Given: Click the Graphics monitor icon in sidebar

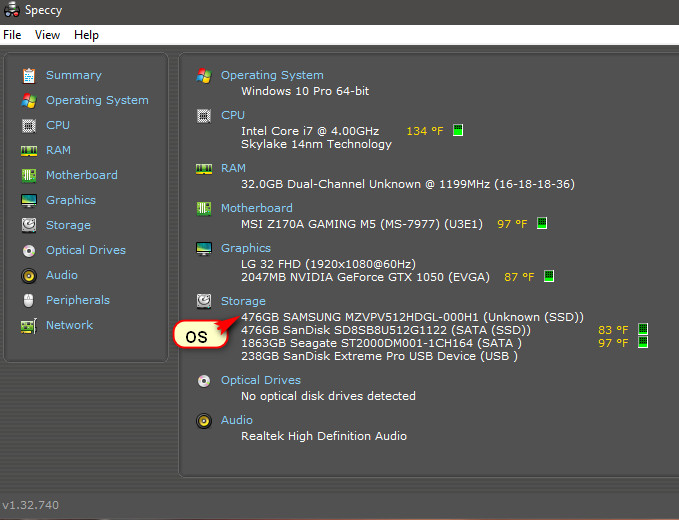Looking at the screenshot, I should (x=29, y=200).
